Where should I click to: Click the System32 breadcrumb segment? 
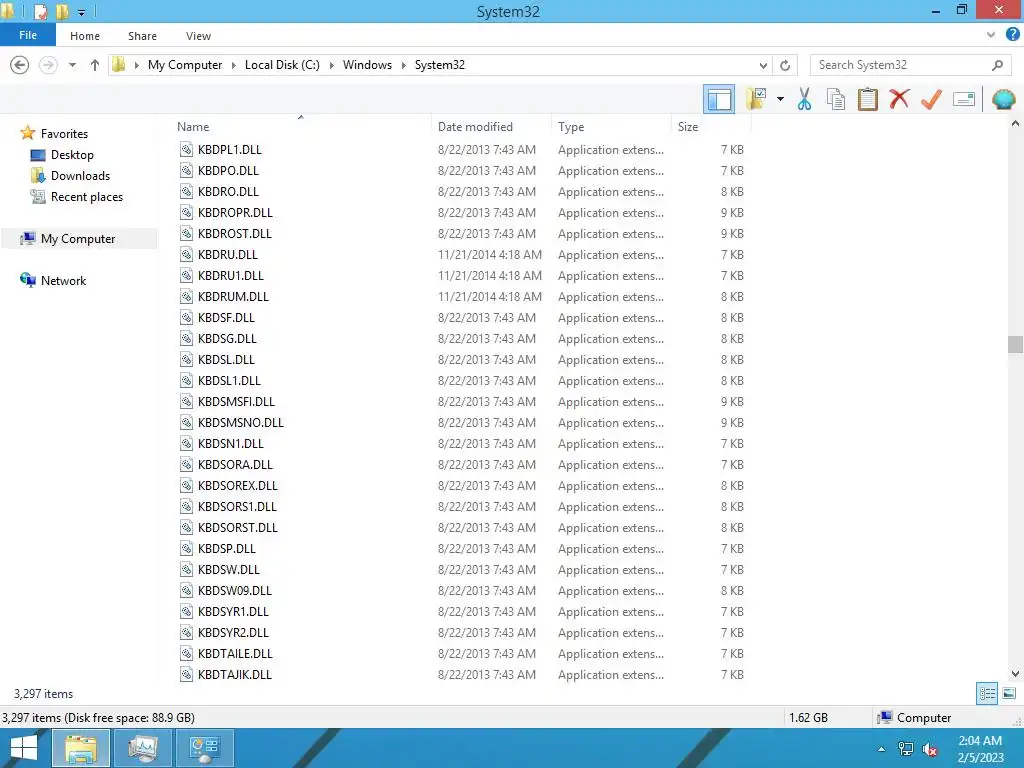coord(440,65)
